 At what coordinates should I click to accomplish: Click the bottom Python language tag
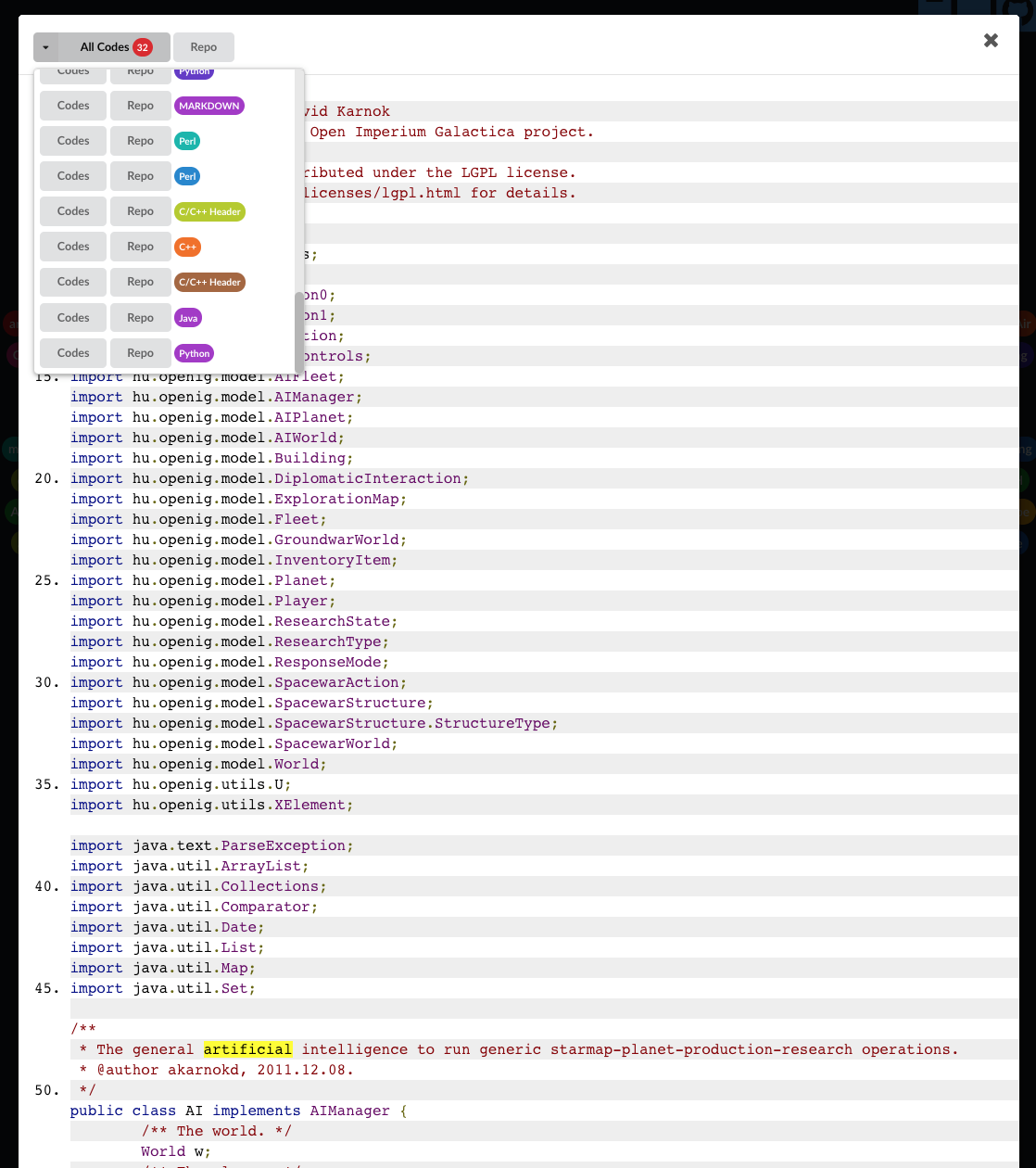click(195, 353)
